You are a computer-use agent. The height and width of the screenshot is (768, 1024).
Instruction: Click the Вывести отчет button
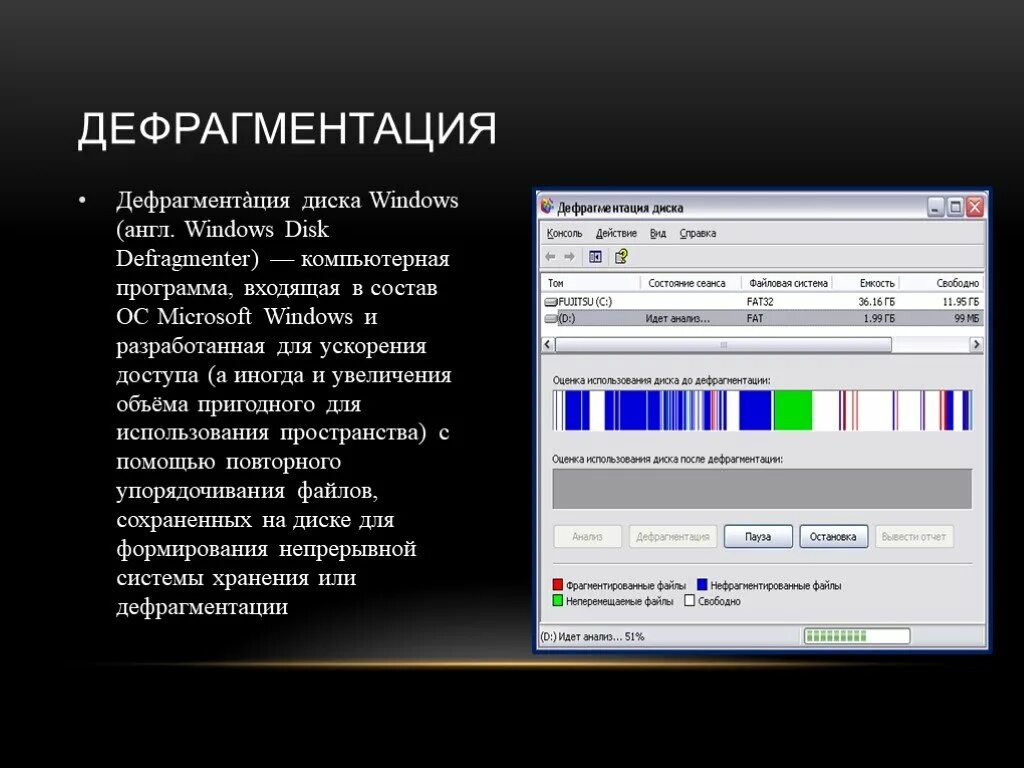(914, 536)
